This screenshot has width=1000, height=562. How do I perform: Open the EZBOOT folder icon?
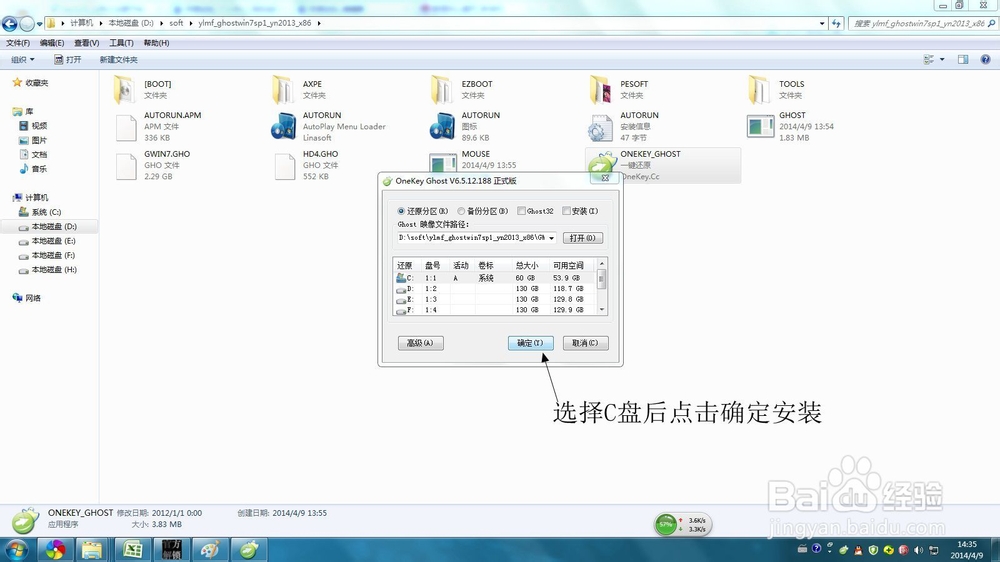pyautogui.click(x=443, y=89)
